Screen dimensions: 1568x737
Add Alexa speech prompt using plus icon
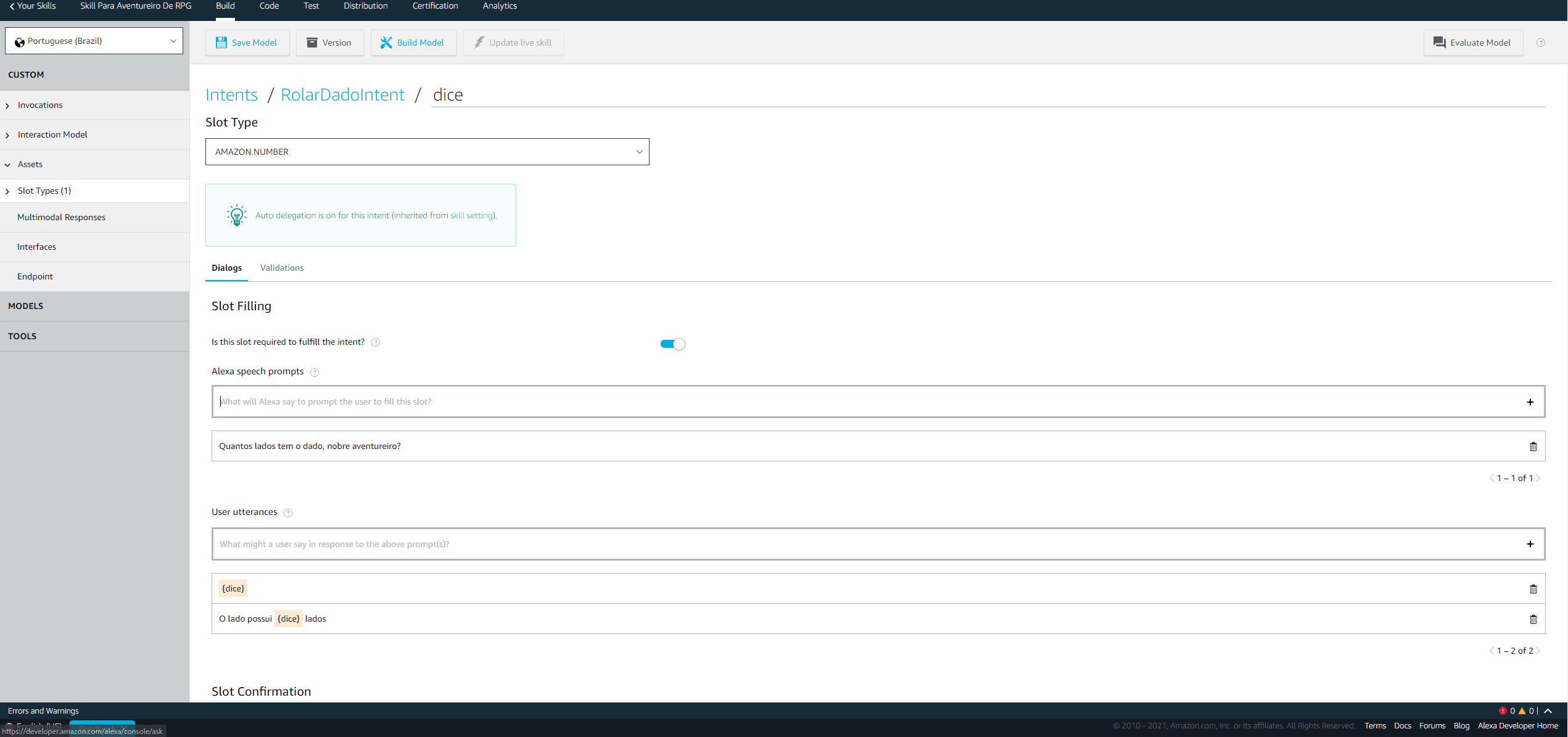(1530, 402)
